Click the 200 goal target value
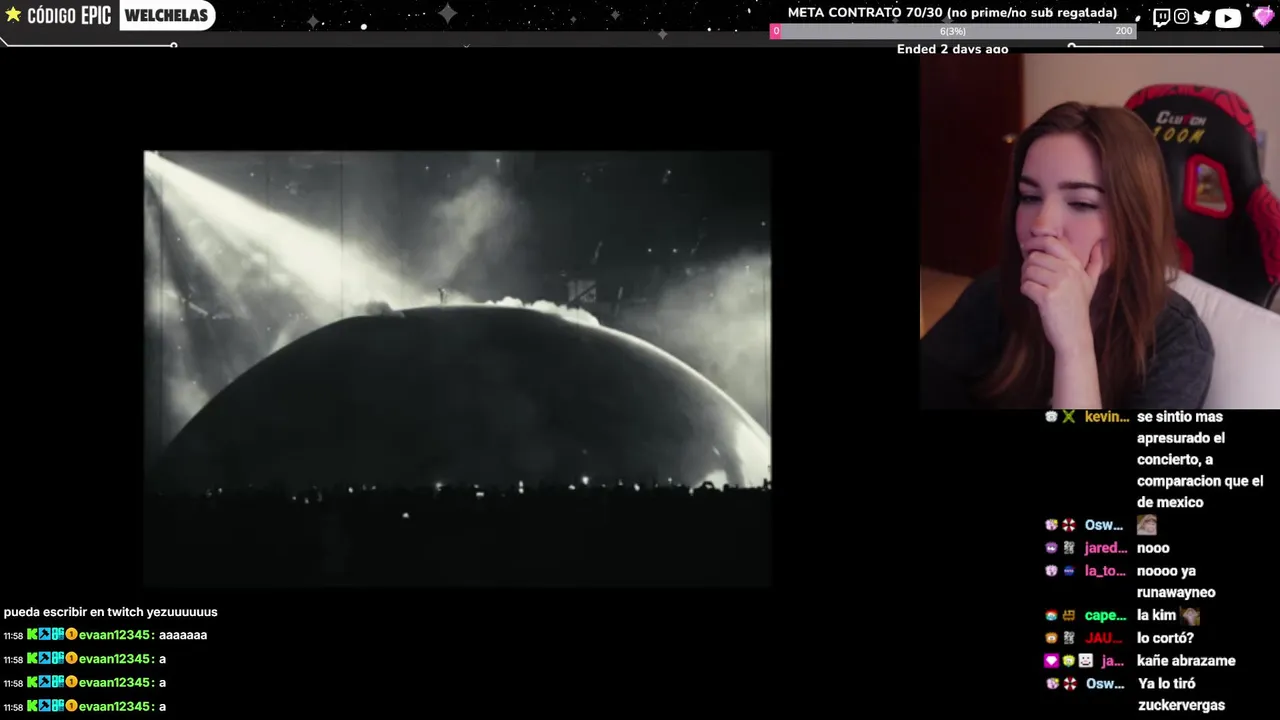Viewport: 1280px width, 720px height. point(1124,31)
